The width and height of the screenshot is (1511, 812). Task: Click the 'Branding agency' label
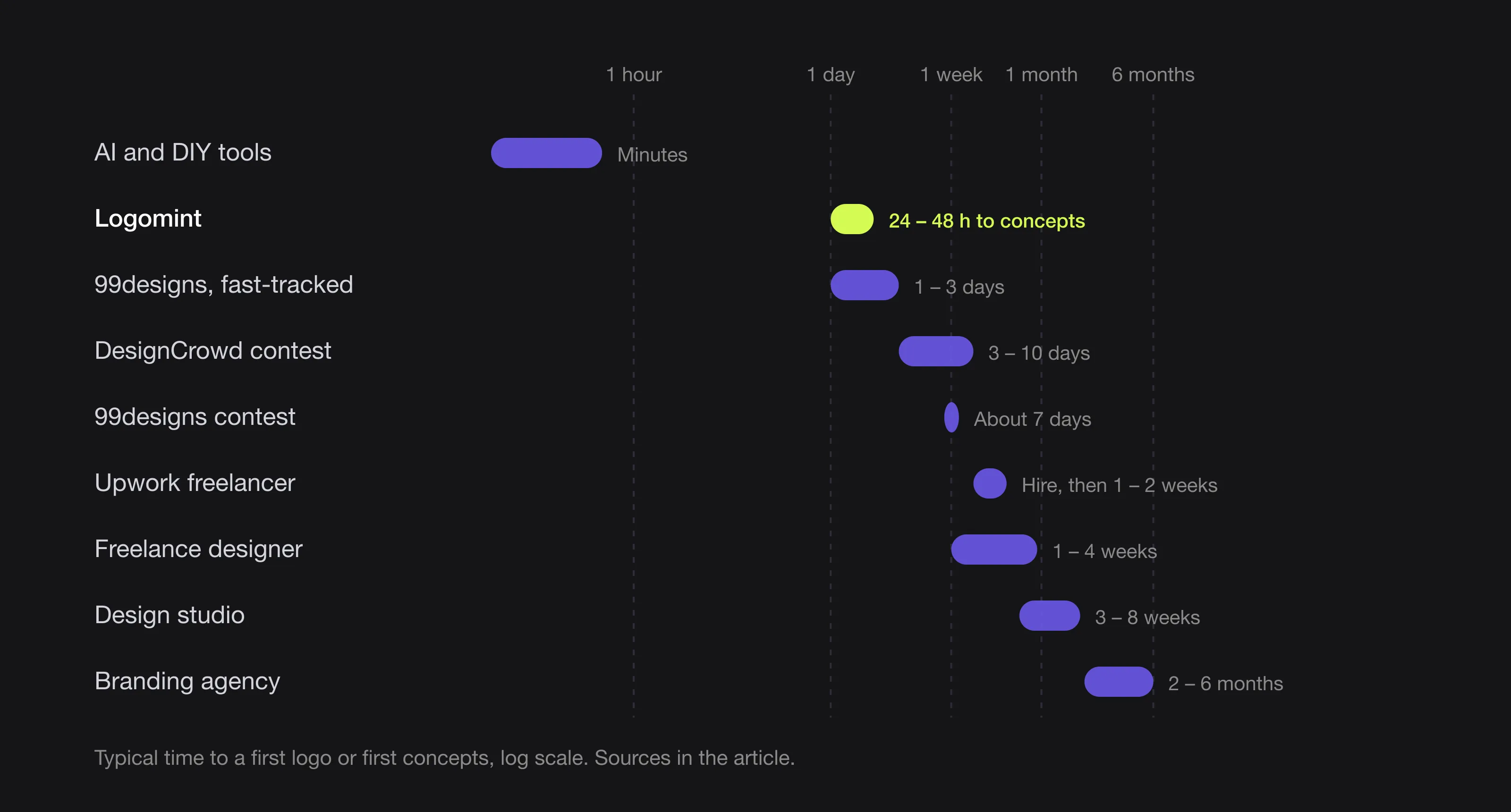point(187,682)
